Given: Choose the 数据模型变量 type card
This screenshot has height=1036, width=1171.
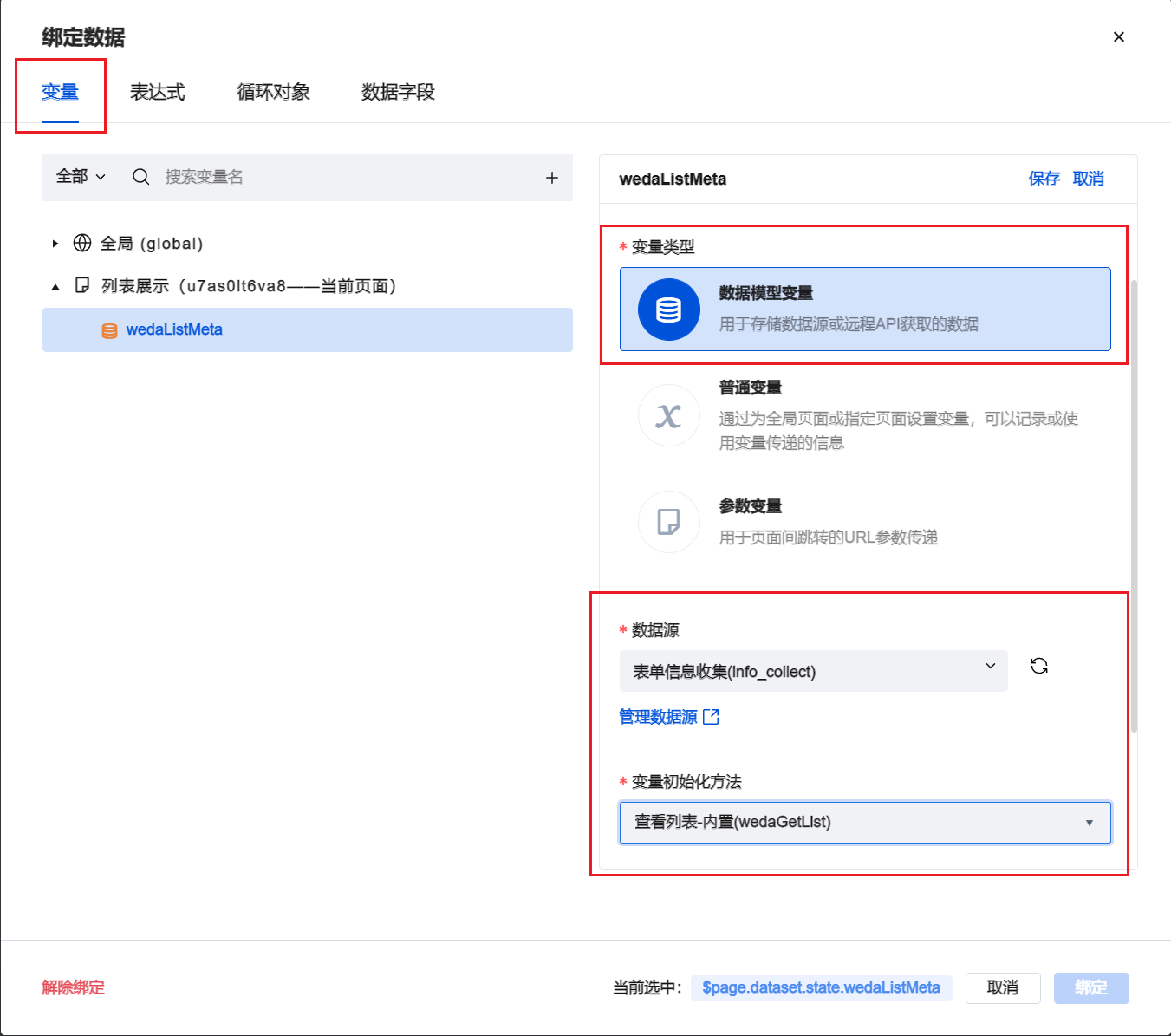Looking at the screenshot, I should [x=865, y=309].
